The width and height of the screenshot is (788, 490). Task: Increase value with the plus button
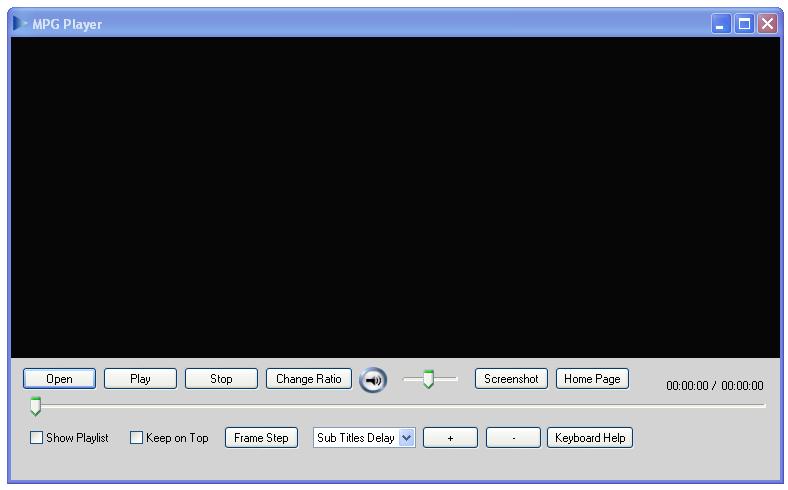[x=450, y=438]
